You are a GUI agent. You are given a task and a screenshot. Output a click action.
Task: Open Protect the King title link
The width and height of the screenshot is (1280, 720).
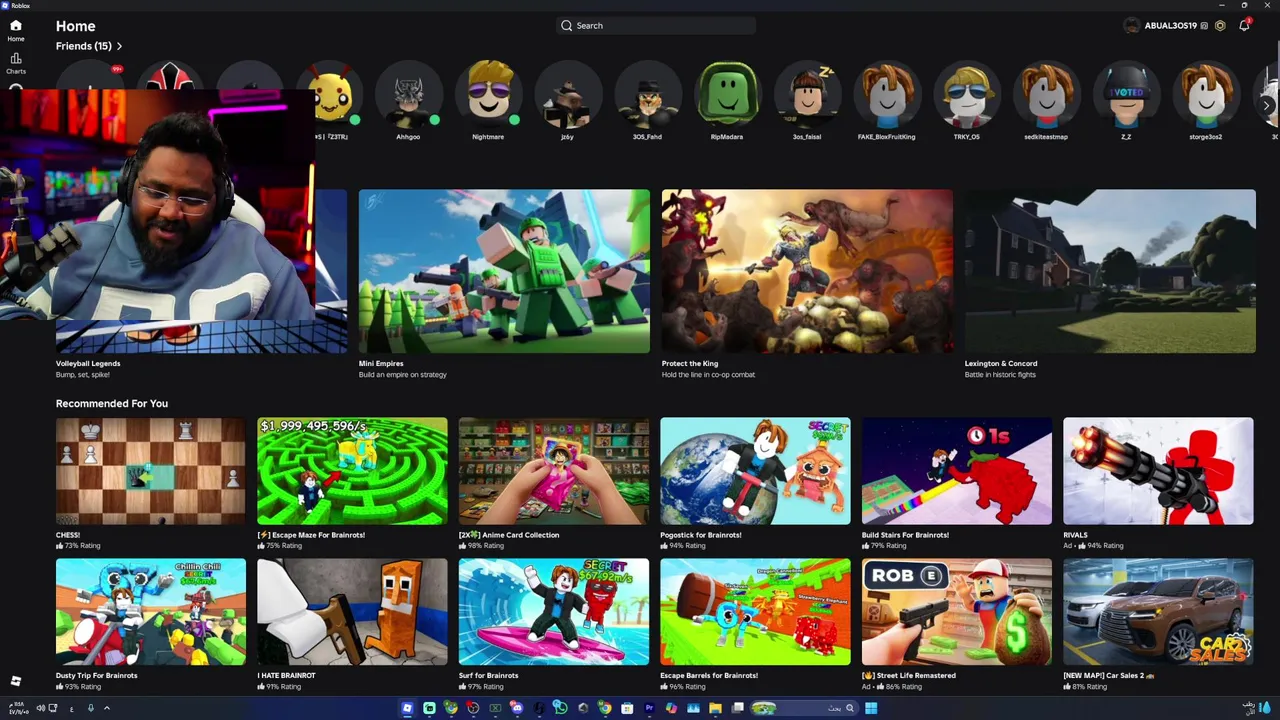click(690, 364)
